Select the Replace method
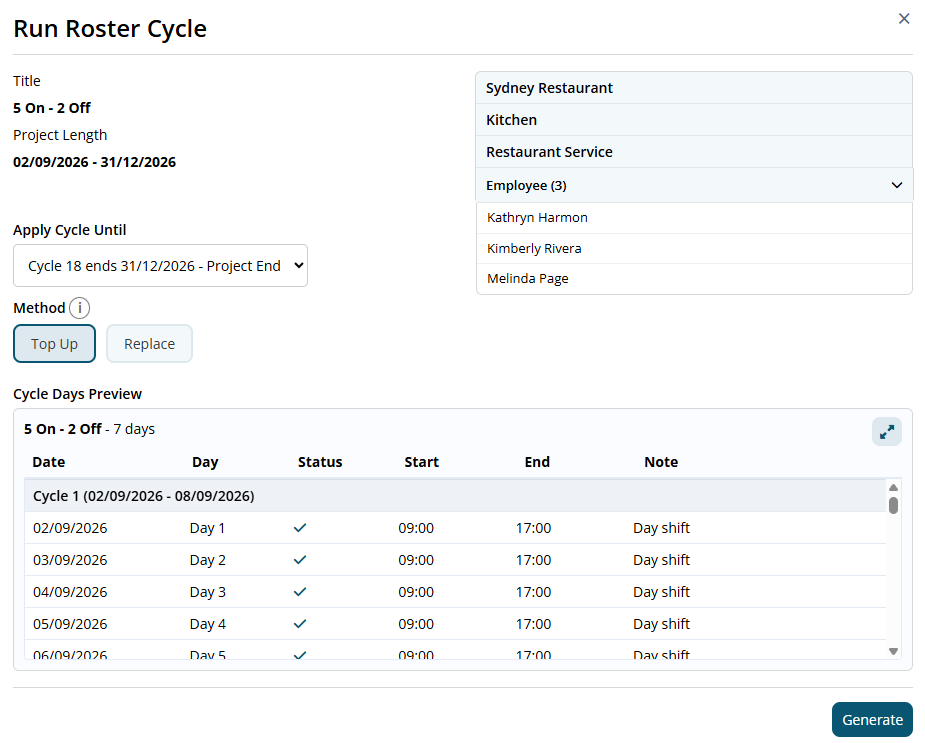This screenshot has width=925, height=743. click(x=149, y=343)
